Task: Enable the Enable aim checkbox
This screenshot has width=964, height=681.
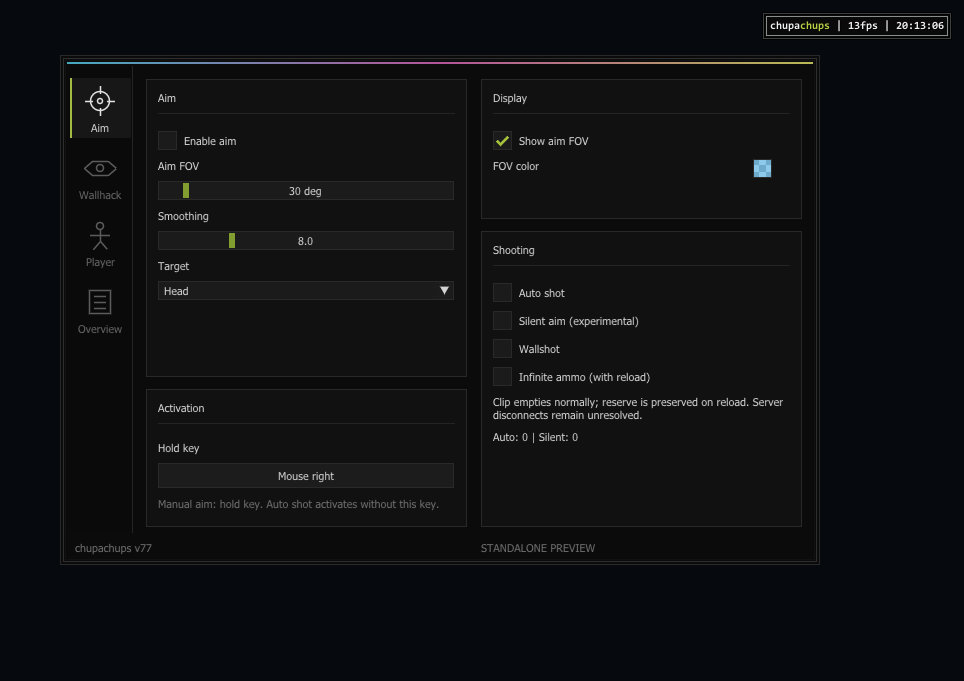Action: click(167, 141)
